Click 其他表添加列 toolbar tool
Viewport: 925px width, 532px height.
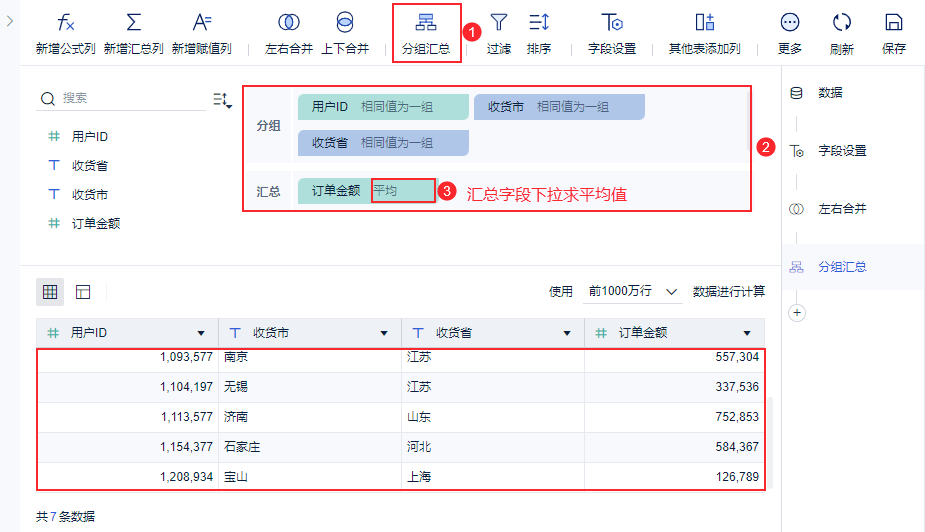(704, 34)
